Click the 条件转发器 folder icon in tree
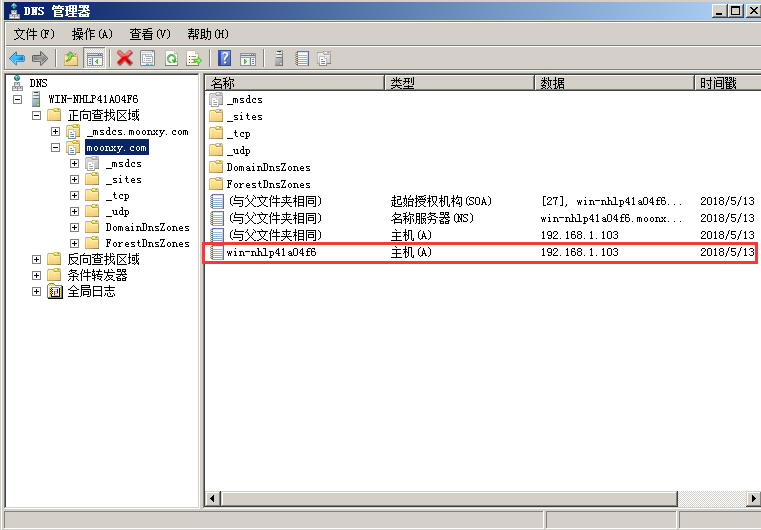This screenshot has height=530, width=761. coord(54,275)
